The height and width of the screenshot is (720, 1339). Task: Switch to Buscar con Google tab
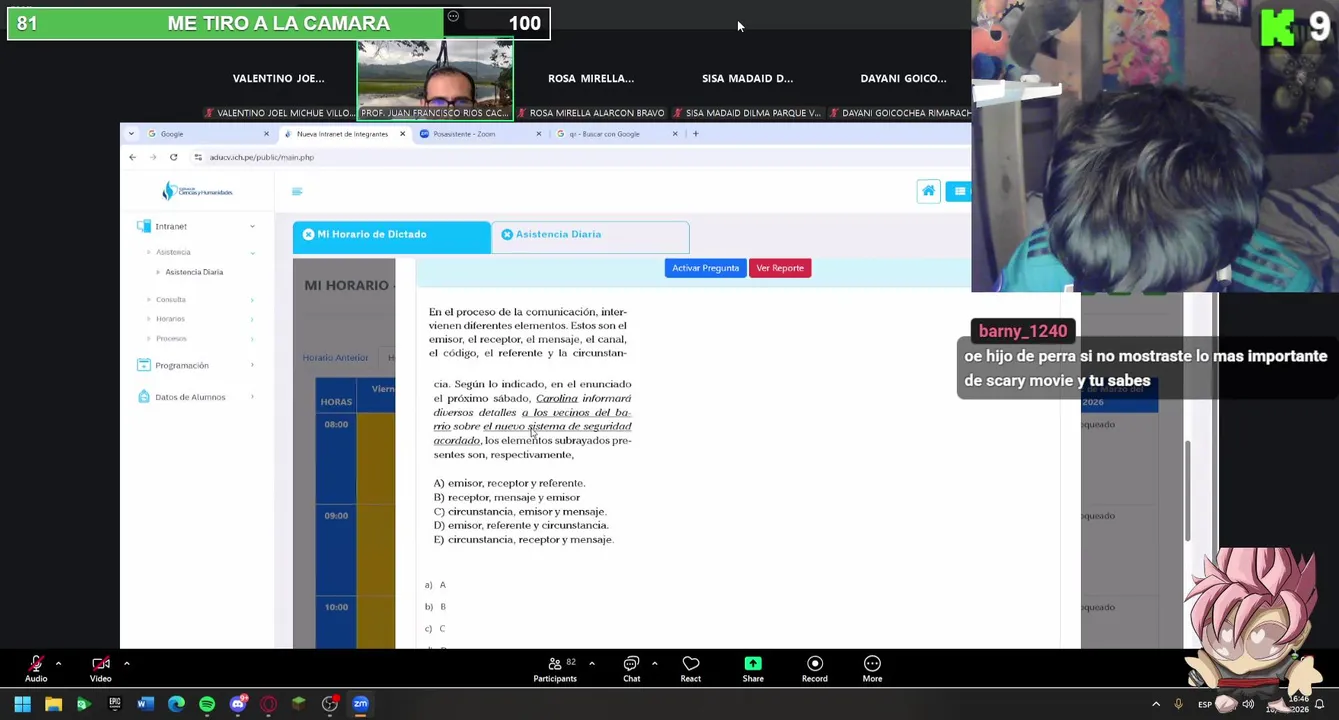[x=617, y=134]
